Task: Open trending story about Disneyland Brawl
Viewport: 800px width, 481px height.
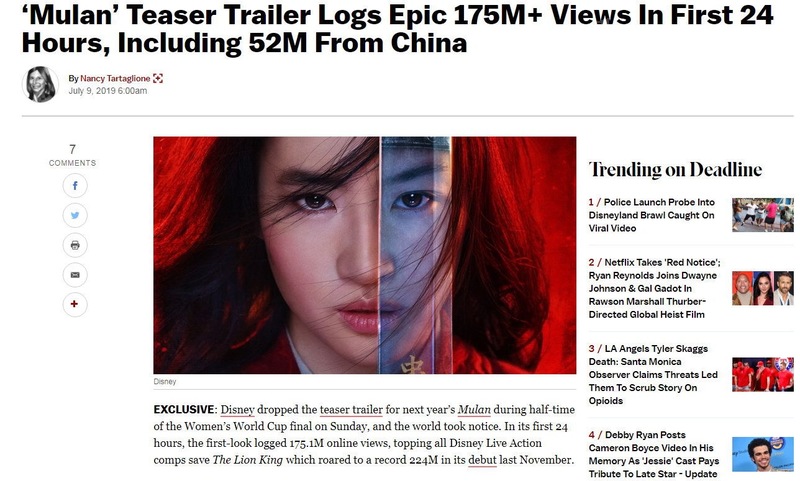Action: [652, 215]
